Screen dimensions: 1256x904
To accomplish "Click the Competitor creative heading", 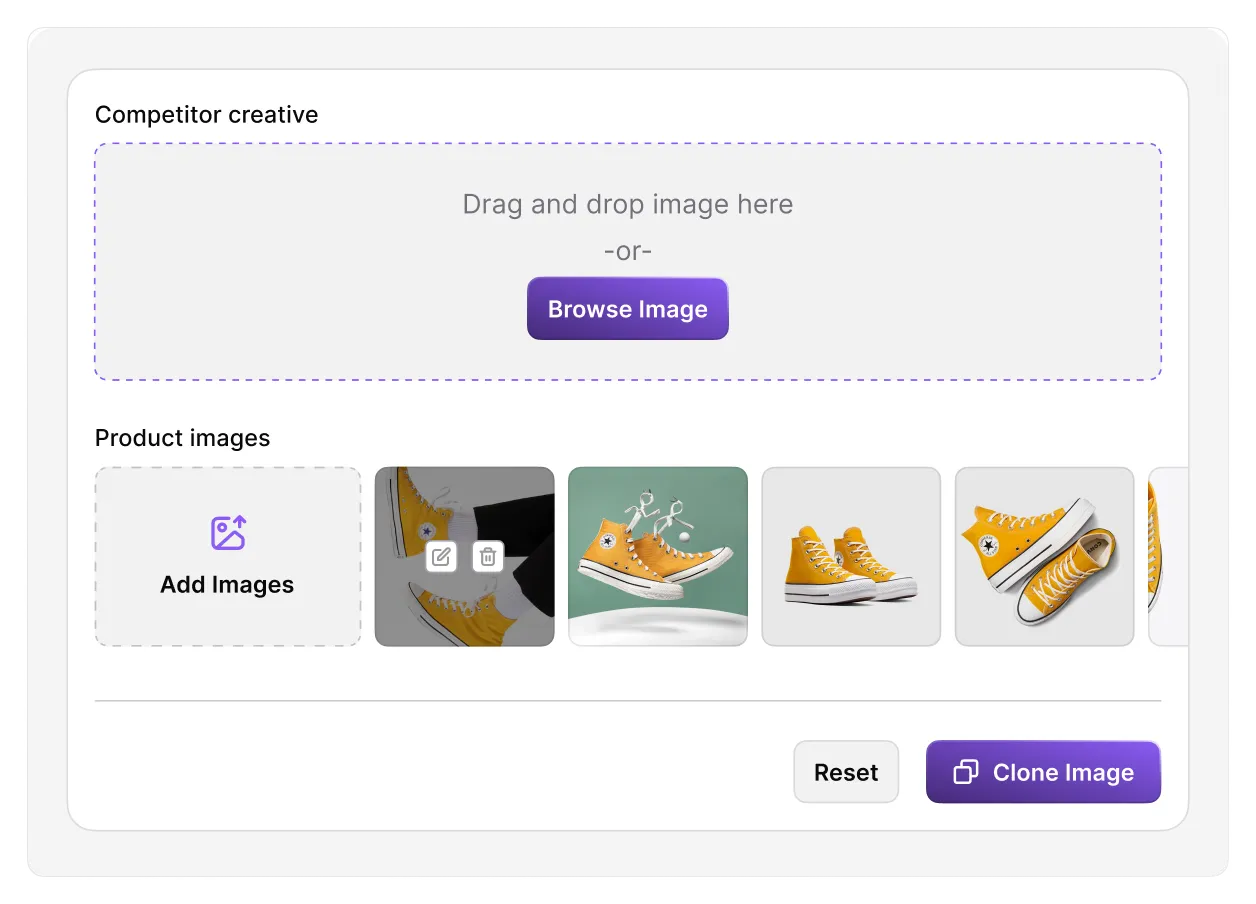I will click(207, 115).
